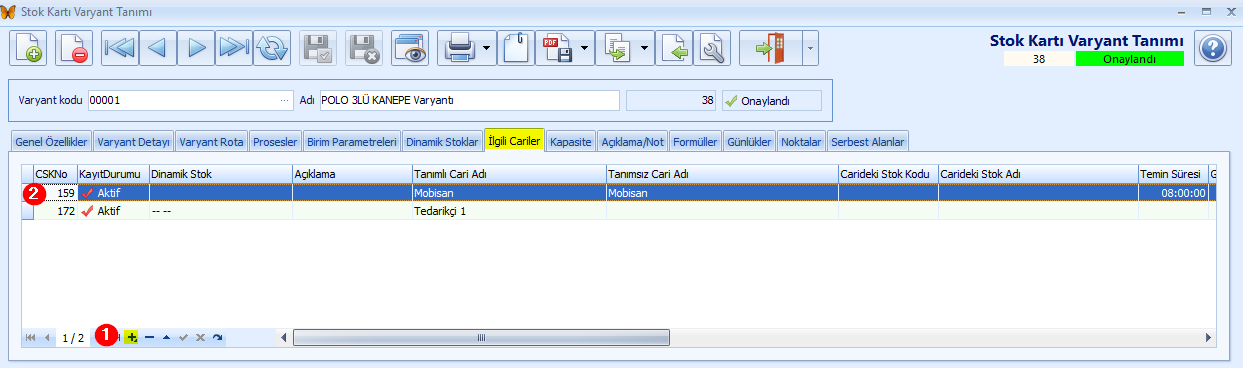This screenshot has width=1243, height=368.
Task: Open attachments with the paperclip page icon
Action: (x=516, y=48)
